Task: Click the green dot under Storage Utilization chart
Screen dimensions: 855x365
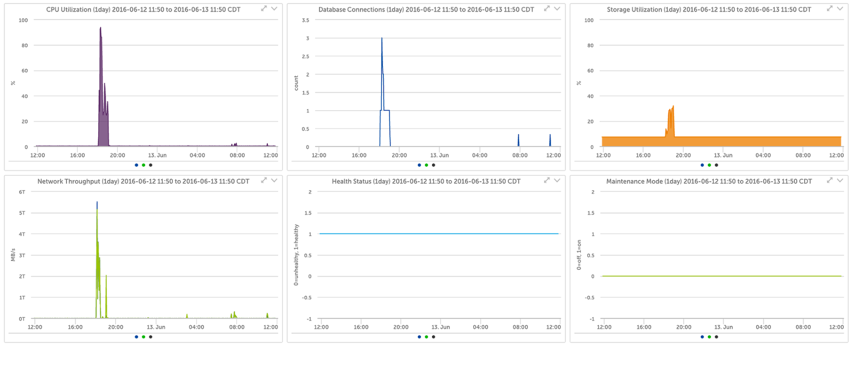Action: coord(709,165)
